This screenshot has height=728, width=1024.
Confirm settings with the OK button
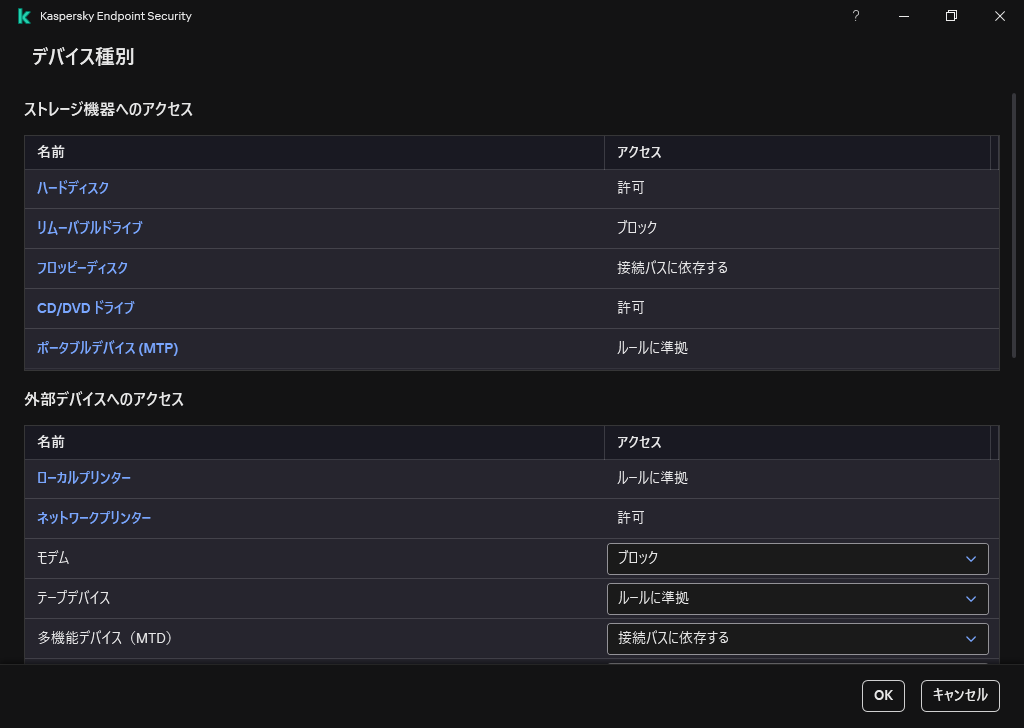click(x=883, y=696)
